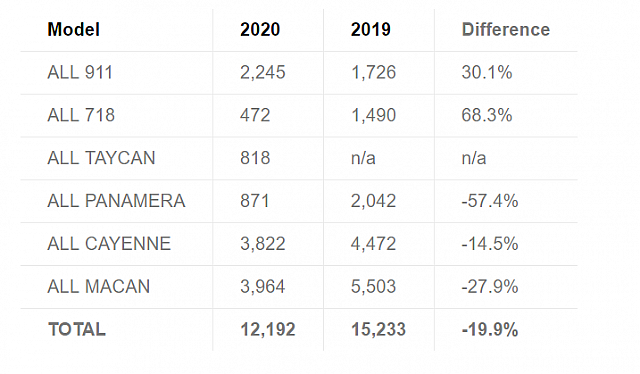
Task: Click the 2,245 sales cell
Action: [x=262, y=73]
